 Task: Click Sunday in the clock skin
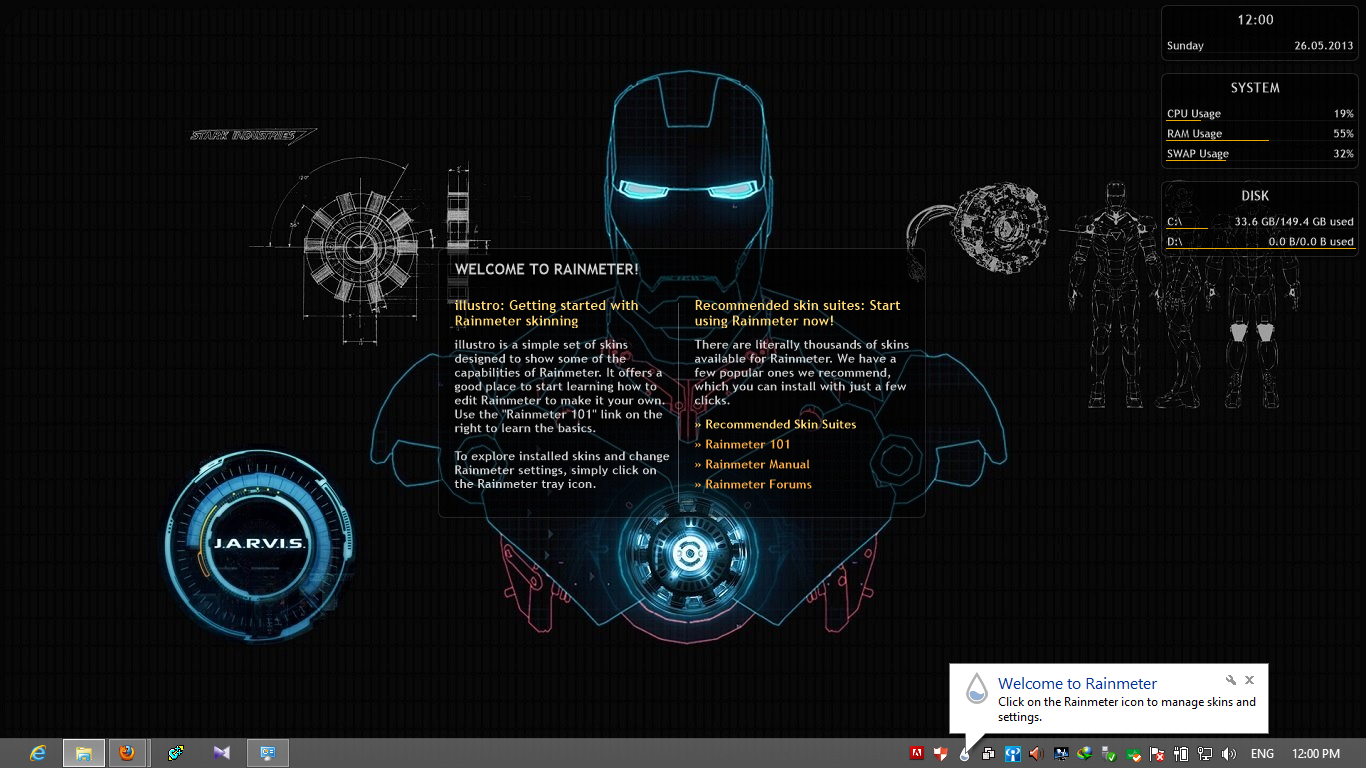click(1185, 46)
